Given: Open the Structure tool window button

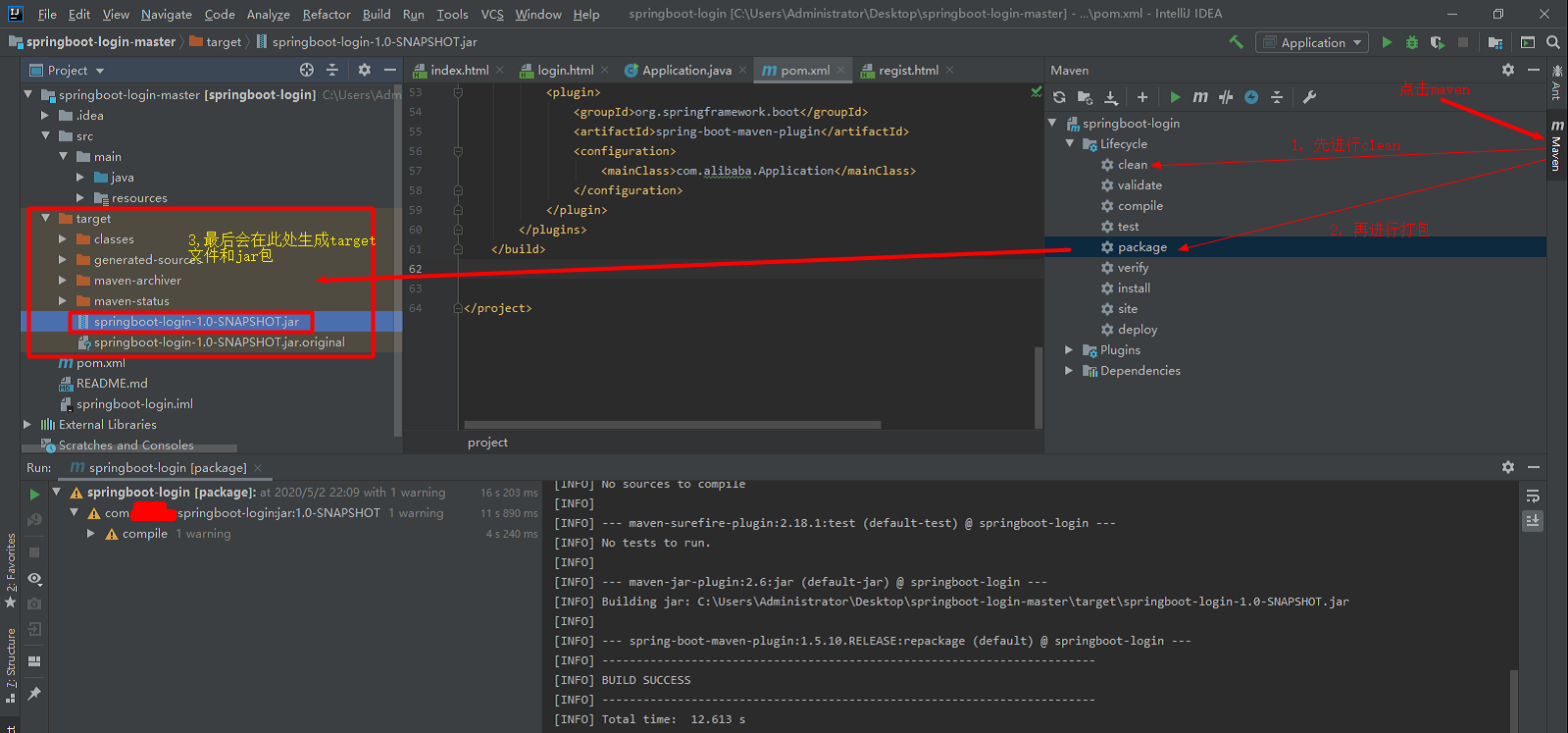Looking at the screenshot, I should [x=11, y=666].
